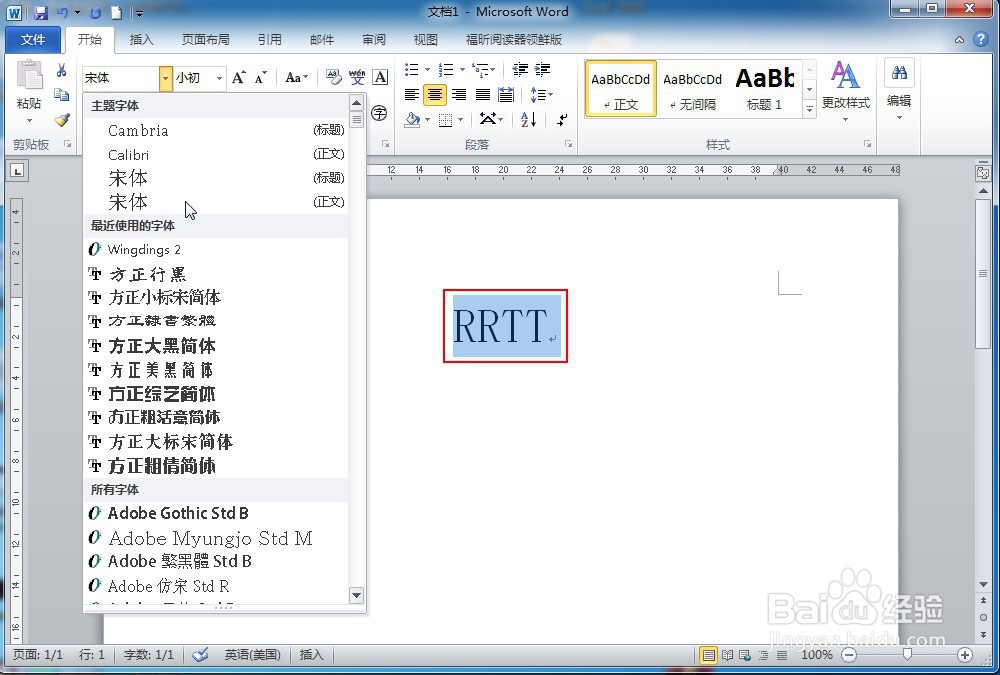Viewport: 1000px width, 675px height.
Task: Toggle the Justify alignment button
Action: [483, 95]
